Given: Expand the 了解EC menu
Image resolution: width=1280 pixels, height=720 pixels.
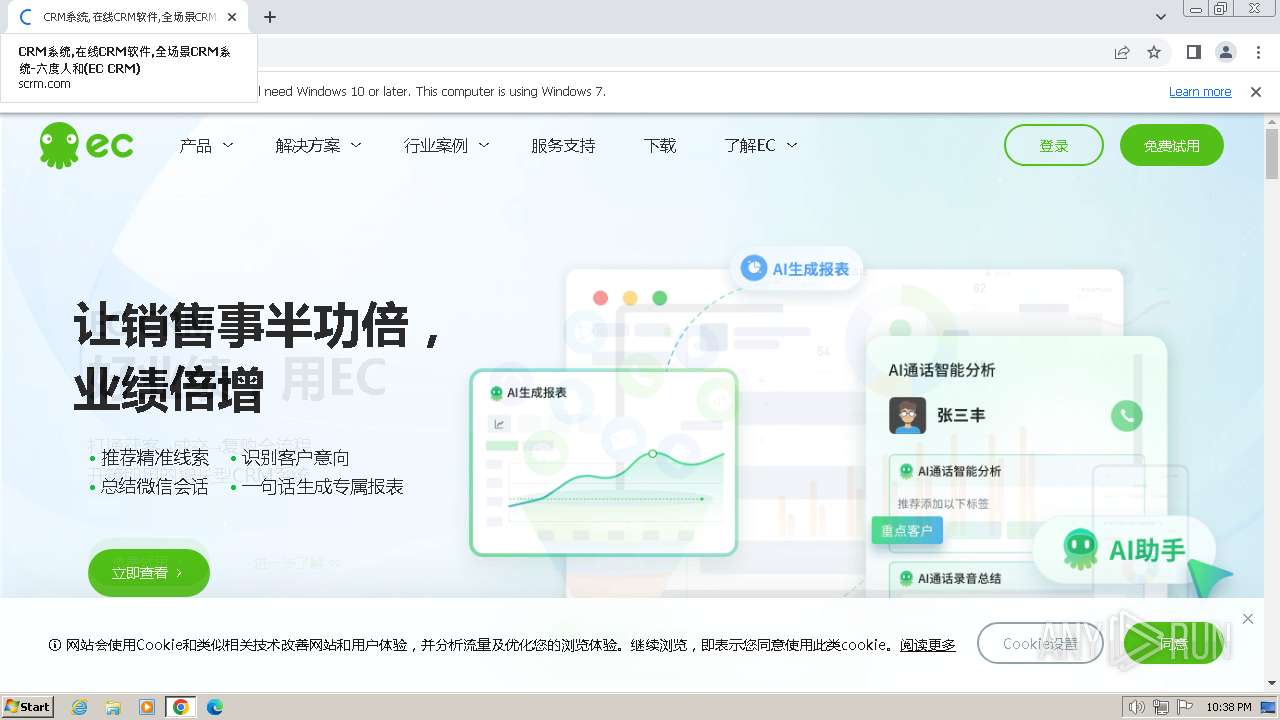Looking at the screenshot, I should [760, 146].
